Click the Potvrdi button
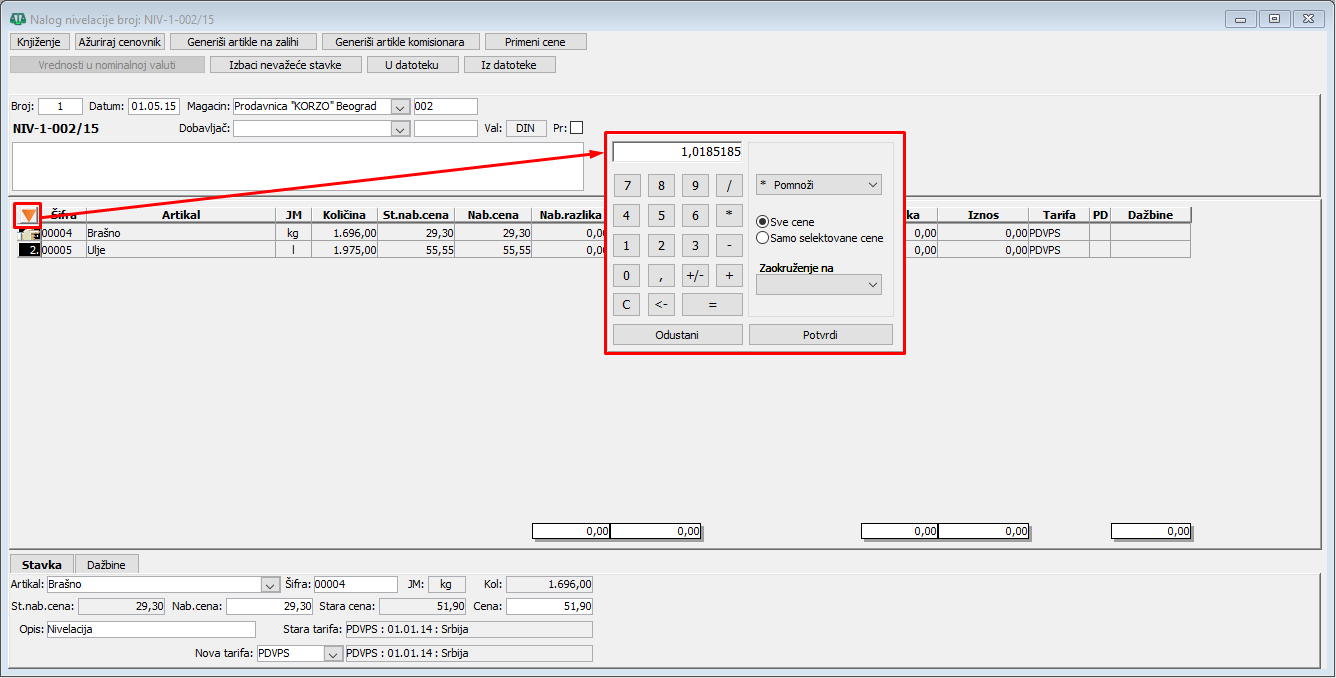The height and width of the screenshot is (678, 1336). click(820, 335)
